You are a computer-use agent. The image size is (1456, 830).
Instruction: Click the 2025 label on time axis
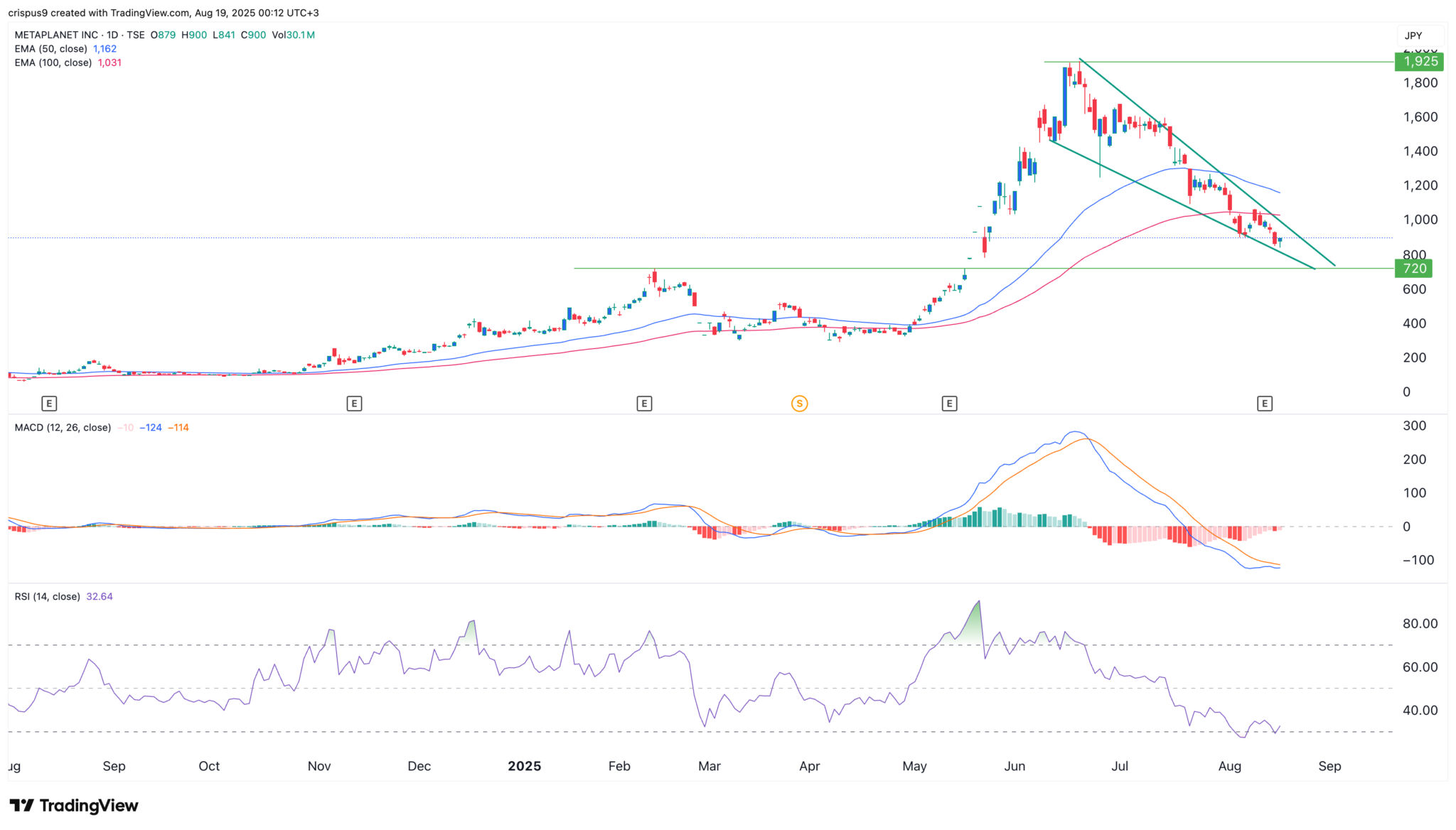click(524, 766)
